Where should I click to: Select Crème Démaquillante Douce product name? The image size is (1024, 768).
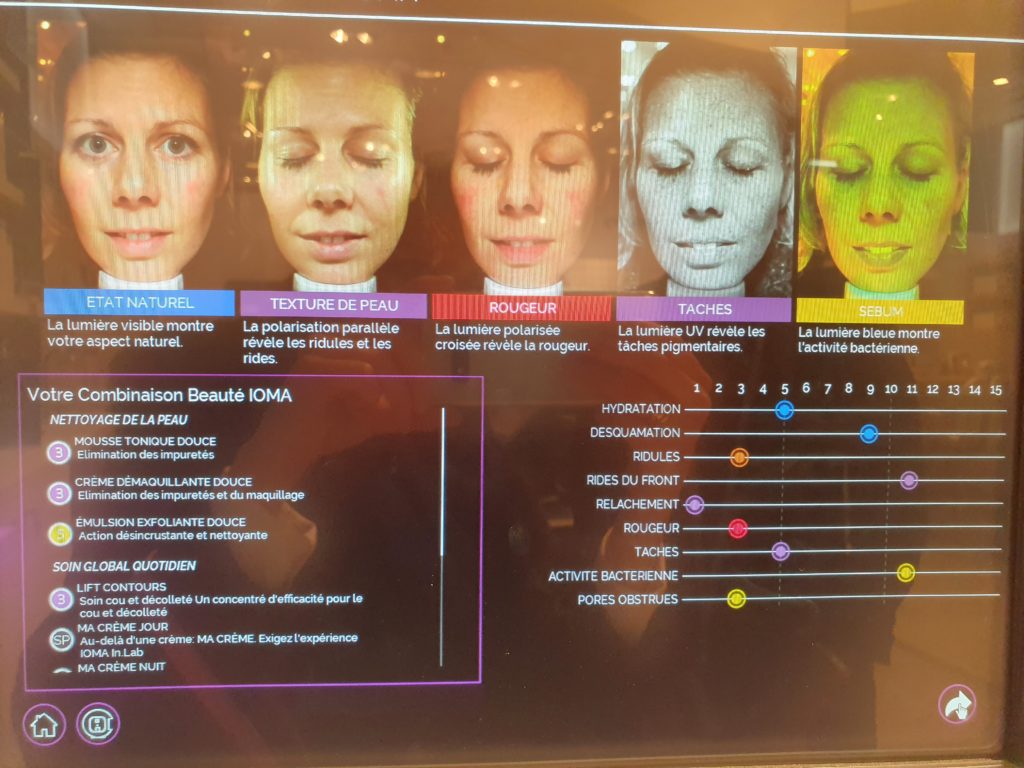(163, 482)
